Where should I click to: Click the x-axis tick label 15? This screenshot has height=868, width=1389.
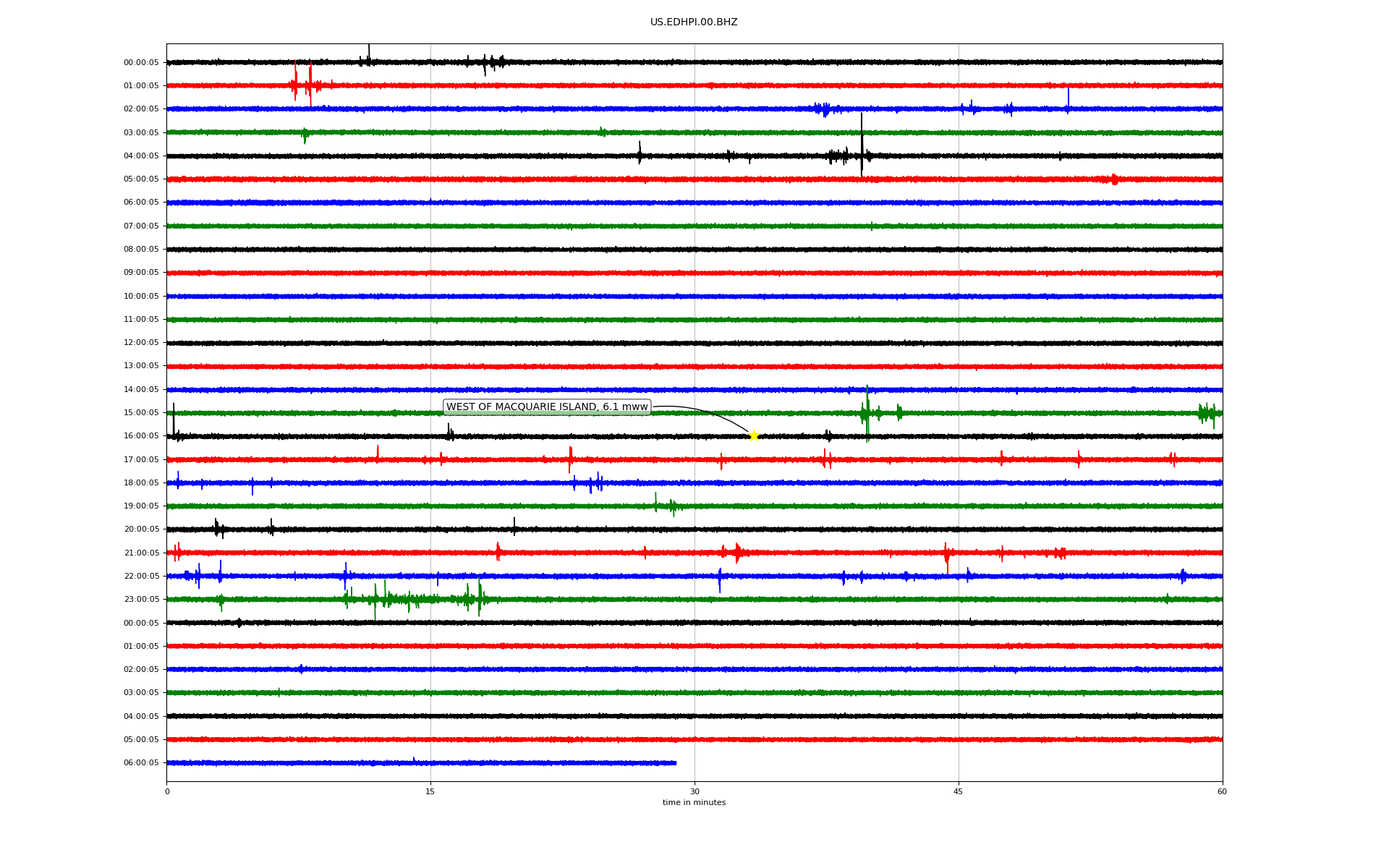[430, 791]
